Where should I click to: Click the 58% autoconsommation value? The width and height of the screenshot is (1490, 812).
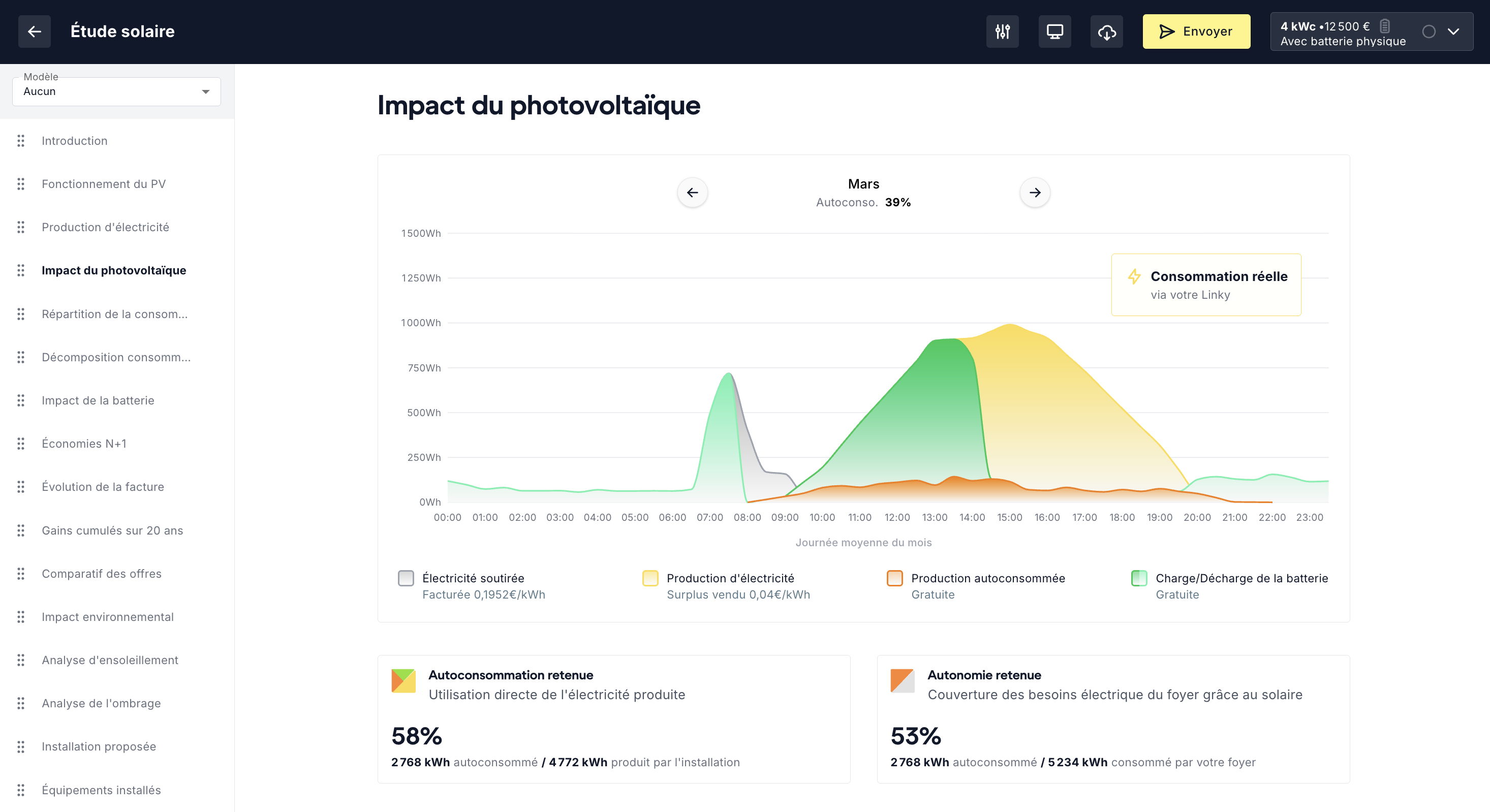click(x=417, y=736)
